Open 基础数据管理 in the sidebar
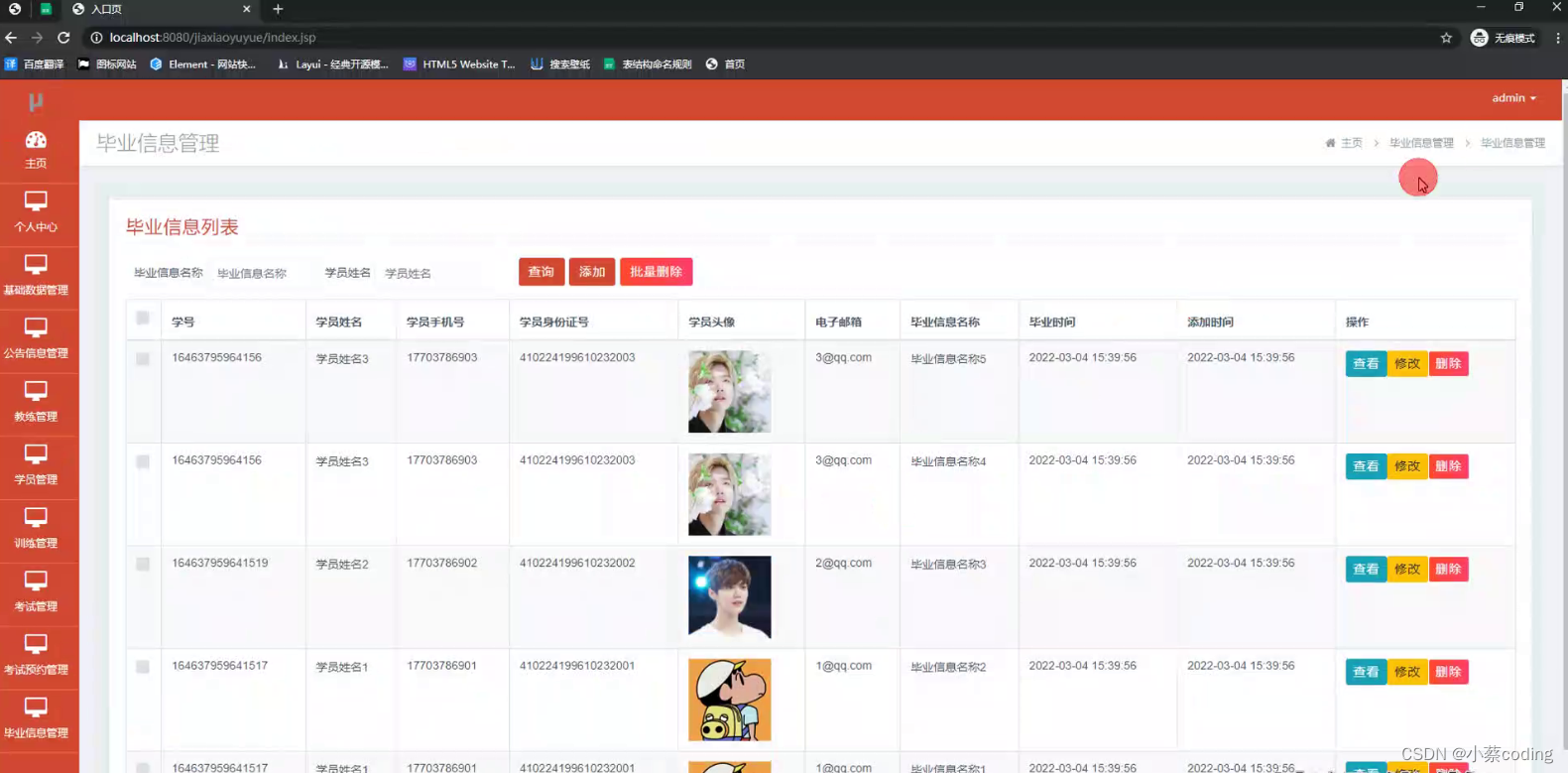Image resolution: width=1568 pixels, height=773 pixels. coord(36,276)
